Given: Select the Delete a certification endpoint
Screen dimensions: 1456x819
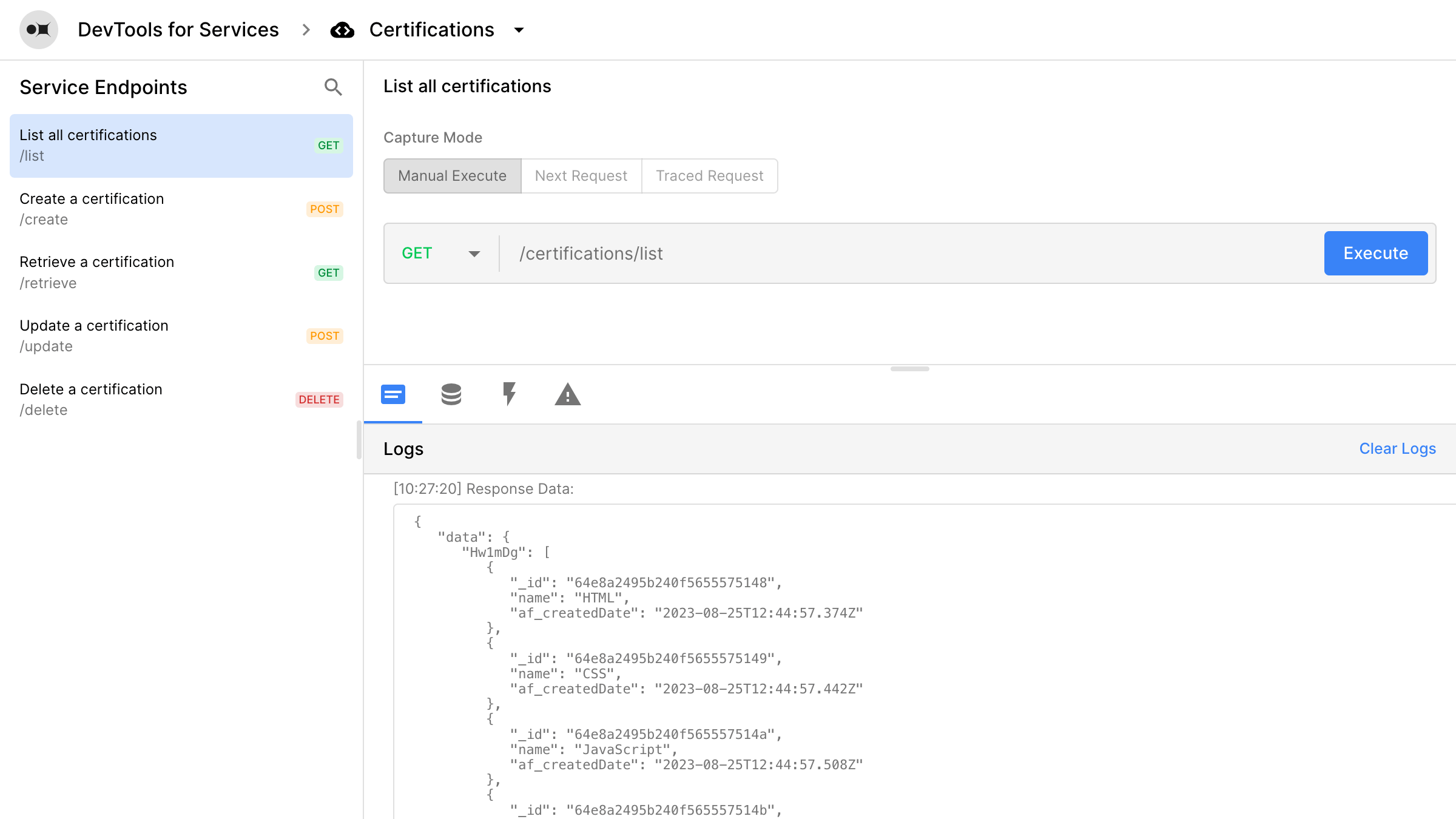Looking at the screenshot, I should [x=181, y=400].
